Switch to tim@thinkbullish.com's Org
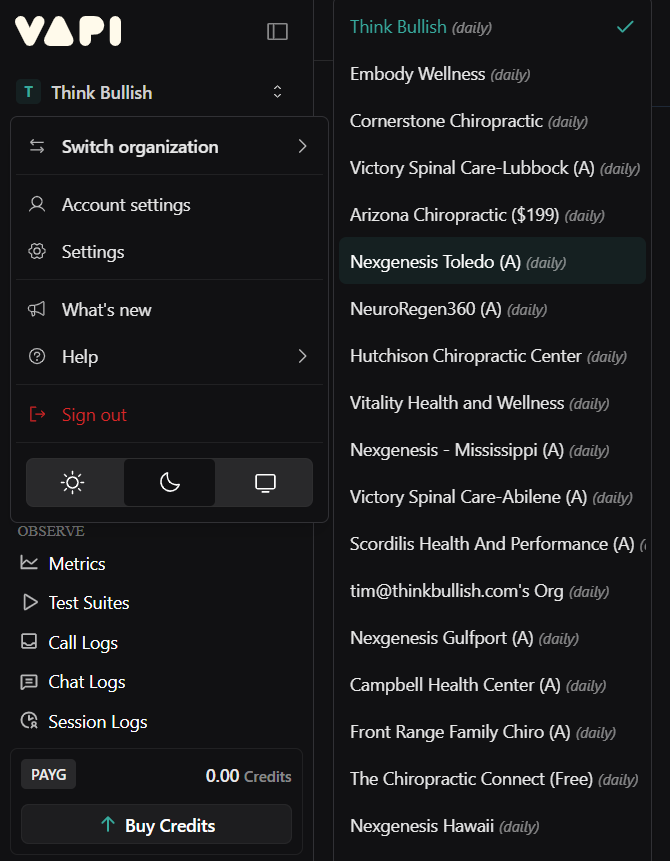This screenshot has width=670, height=861. coord(492,591)
